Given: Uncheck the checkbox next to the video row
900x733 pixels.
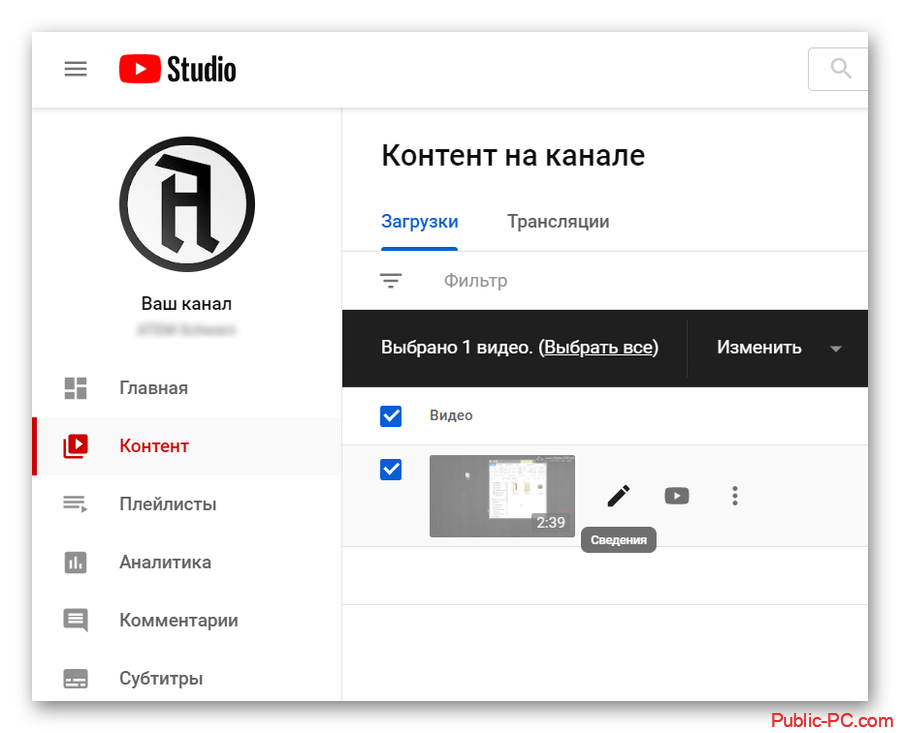Looking at the screenshot, I should pos(391,469).
